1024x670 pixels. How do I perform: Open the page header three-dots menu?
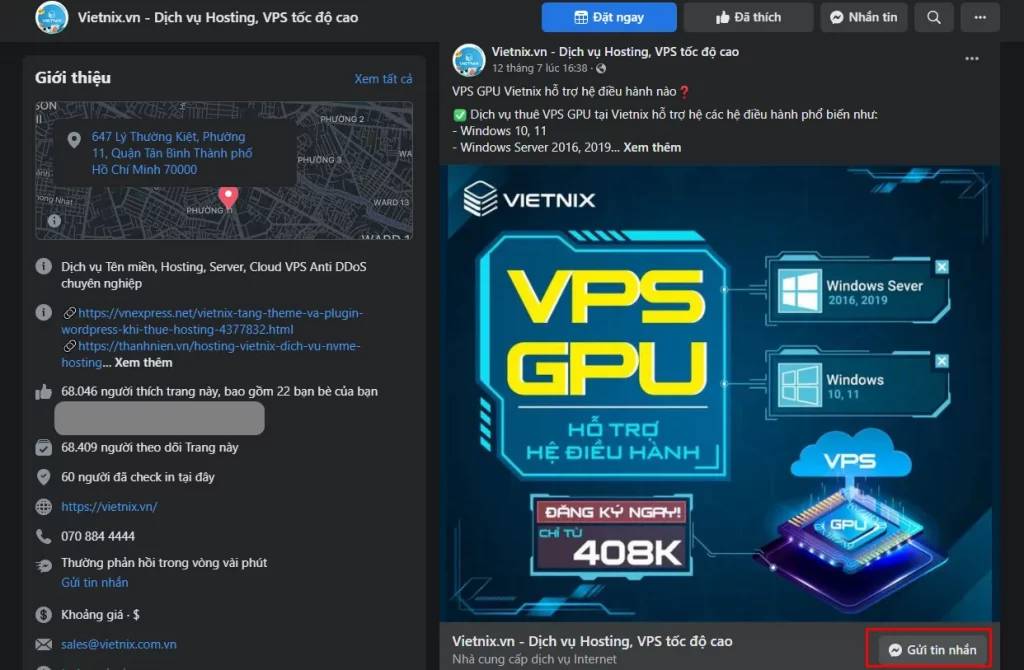point(980,18)
